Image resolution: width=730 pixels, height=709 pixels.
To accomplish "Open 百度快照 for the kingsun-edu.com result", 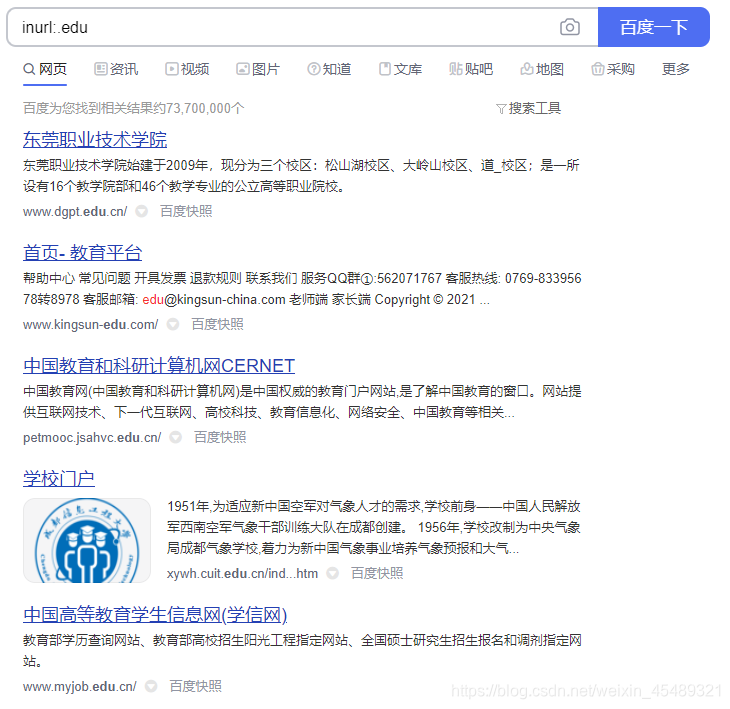I will click(217, 324).
